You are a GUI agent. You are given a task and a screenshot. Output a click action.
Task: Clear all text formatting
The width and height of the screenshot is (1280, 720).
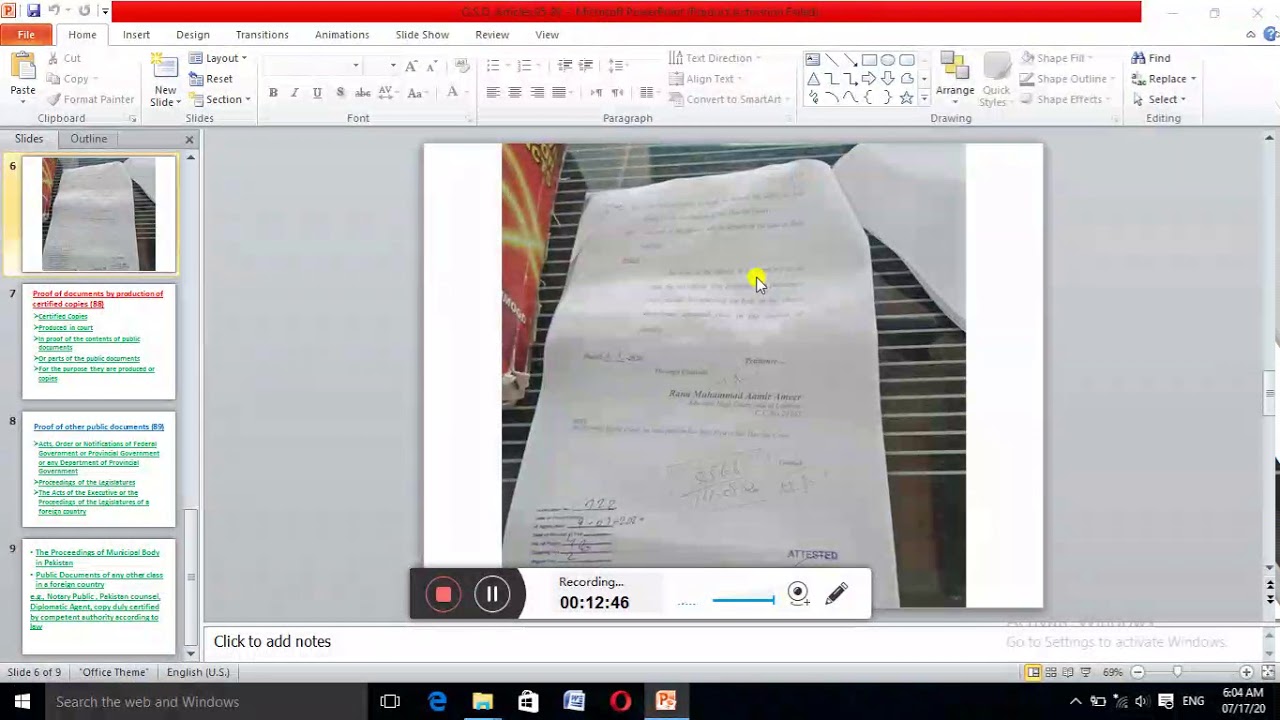point(462,66)
